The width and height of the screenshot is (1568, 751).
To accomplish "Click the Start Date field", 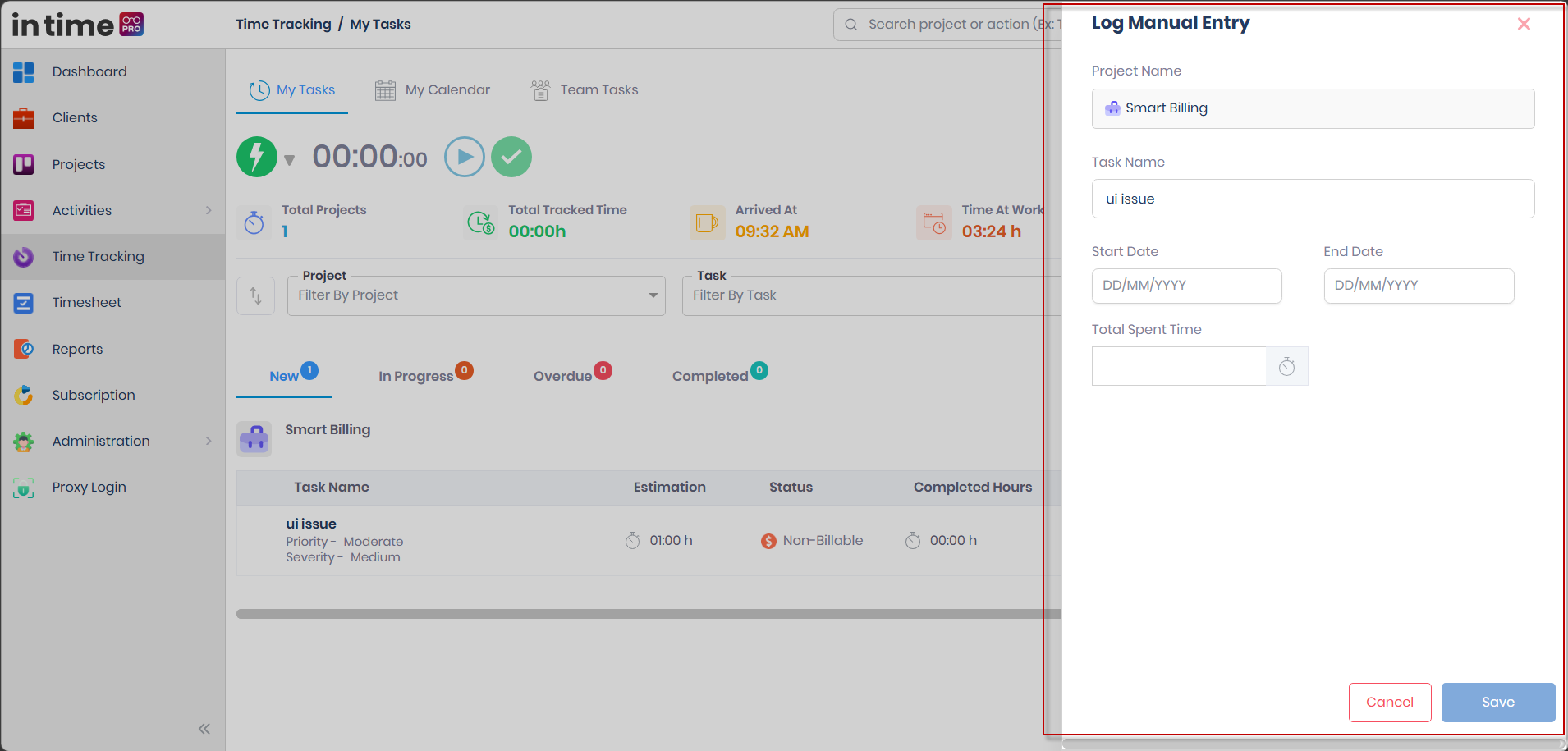I will click(1186, 286).
